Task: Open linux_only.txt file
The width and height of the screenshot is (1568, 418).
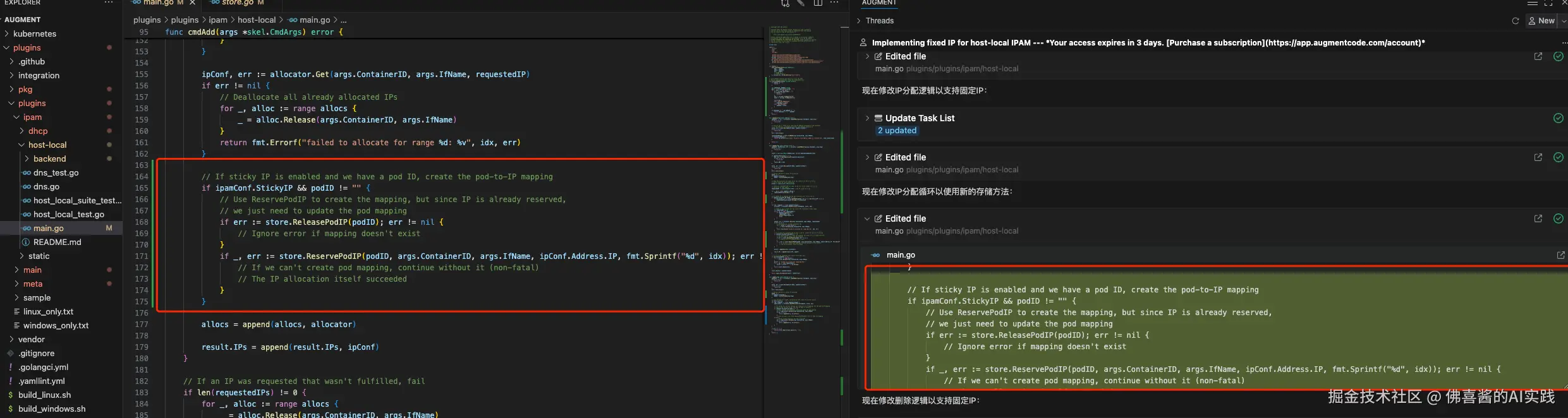Action: pyautogui.click(x=61, y=311)
